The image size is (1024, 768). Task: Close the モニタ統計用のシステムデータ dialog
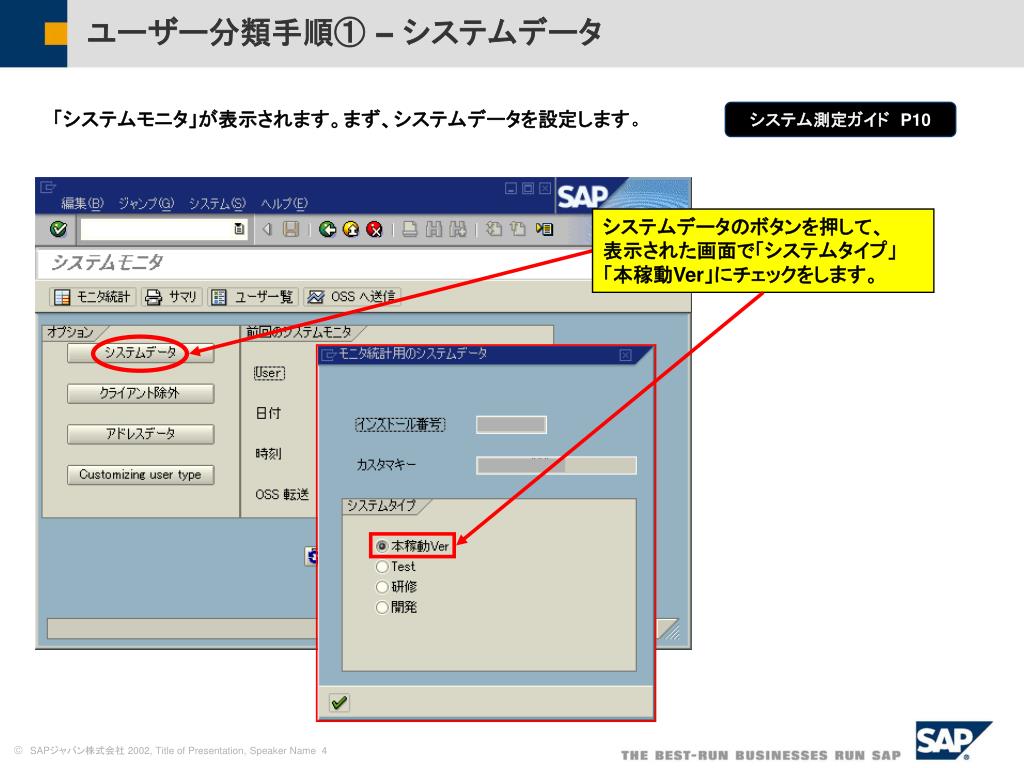pos(625,355)
